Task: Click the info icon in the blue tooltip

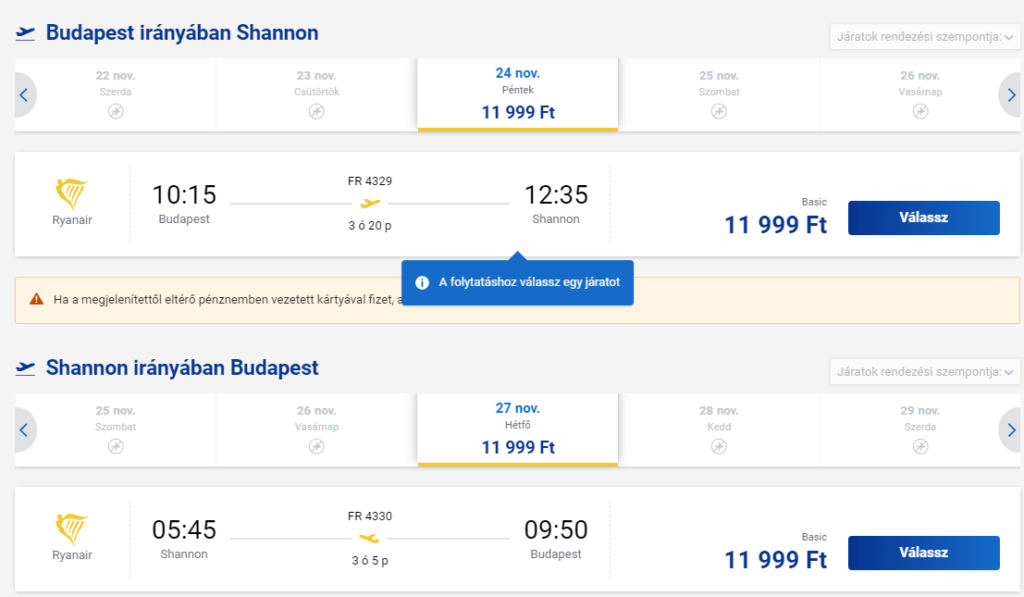Action: [x=422, y=283]
